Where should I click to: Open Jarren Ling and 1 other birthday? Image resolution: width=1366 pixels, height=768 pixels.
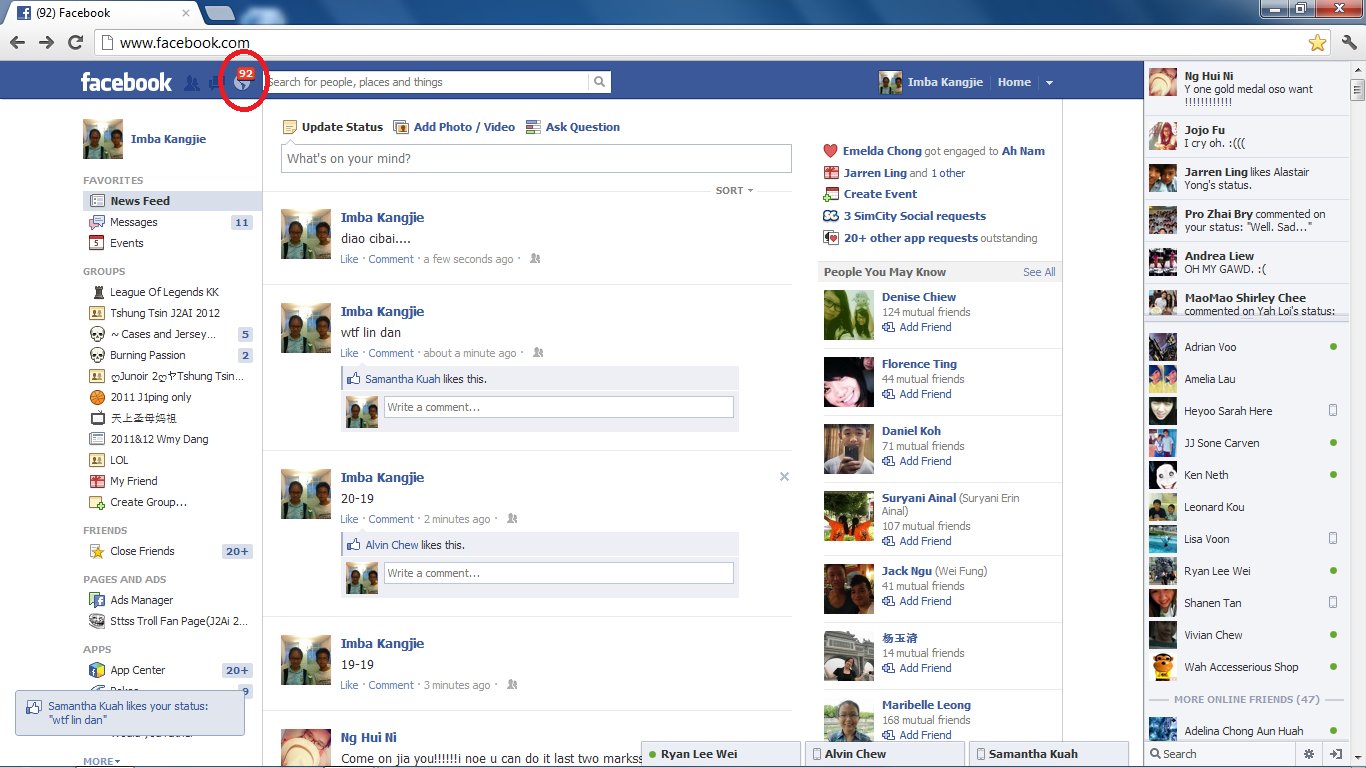pyautogui.click(x=904, y=173)
